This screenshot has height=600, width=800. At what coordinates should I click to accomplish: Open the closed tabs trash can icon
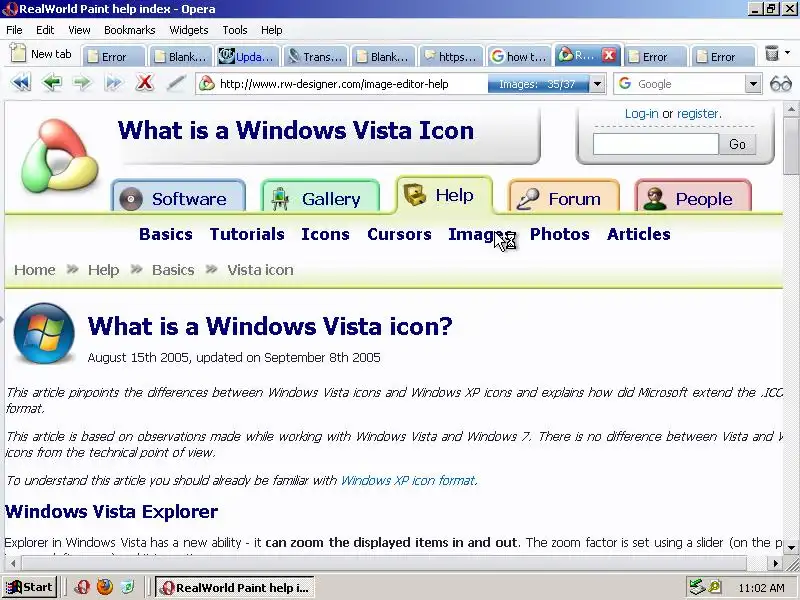(x=771, y=53)
